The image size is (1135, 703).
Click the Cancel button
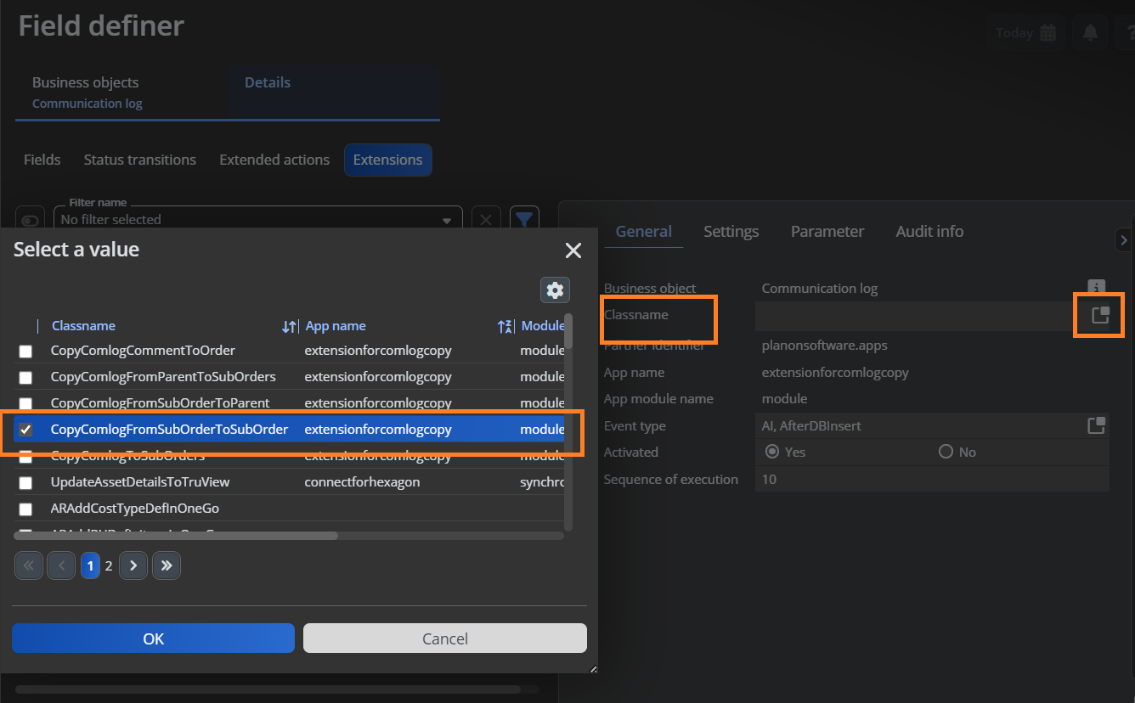(x=445, y=639)
